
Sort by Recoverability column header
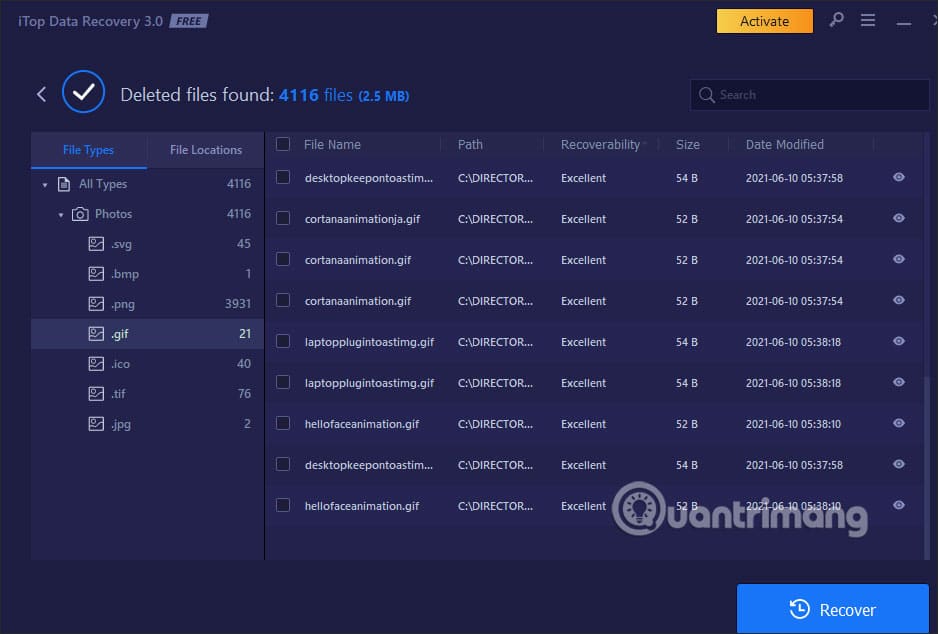(x=600, y=145)
